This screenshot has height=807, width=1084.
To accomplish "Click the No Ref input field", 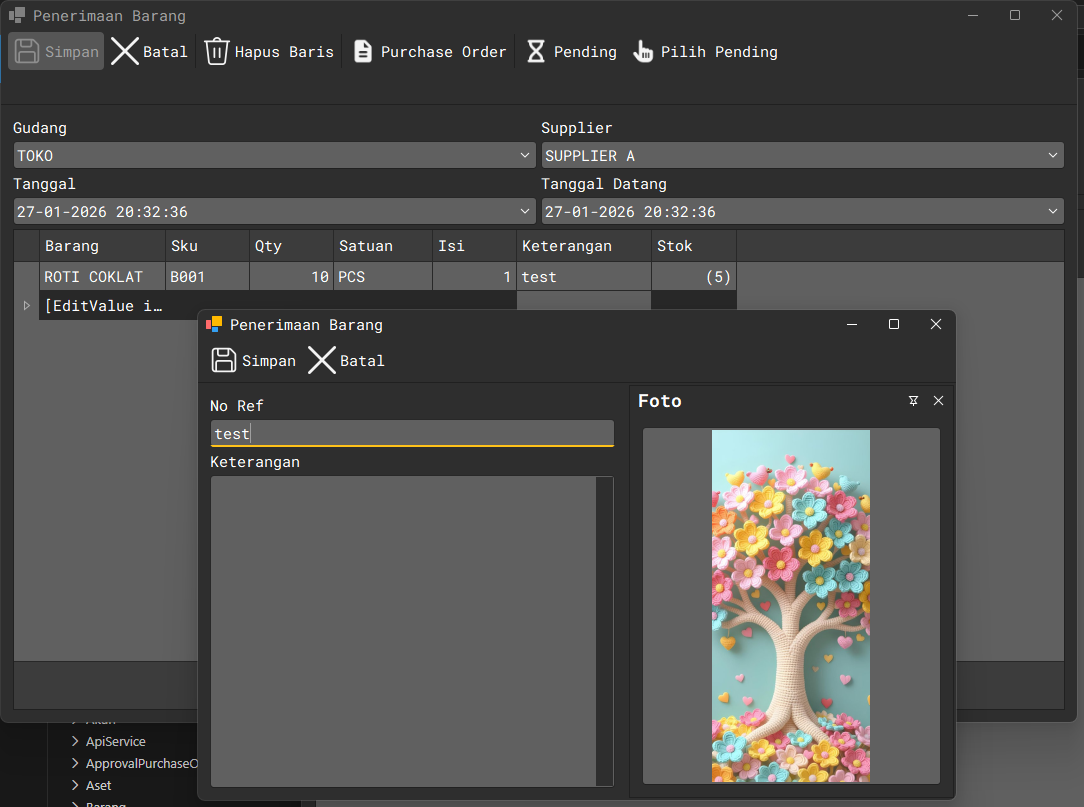I will point(411,434).
